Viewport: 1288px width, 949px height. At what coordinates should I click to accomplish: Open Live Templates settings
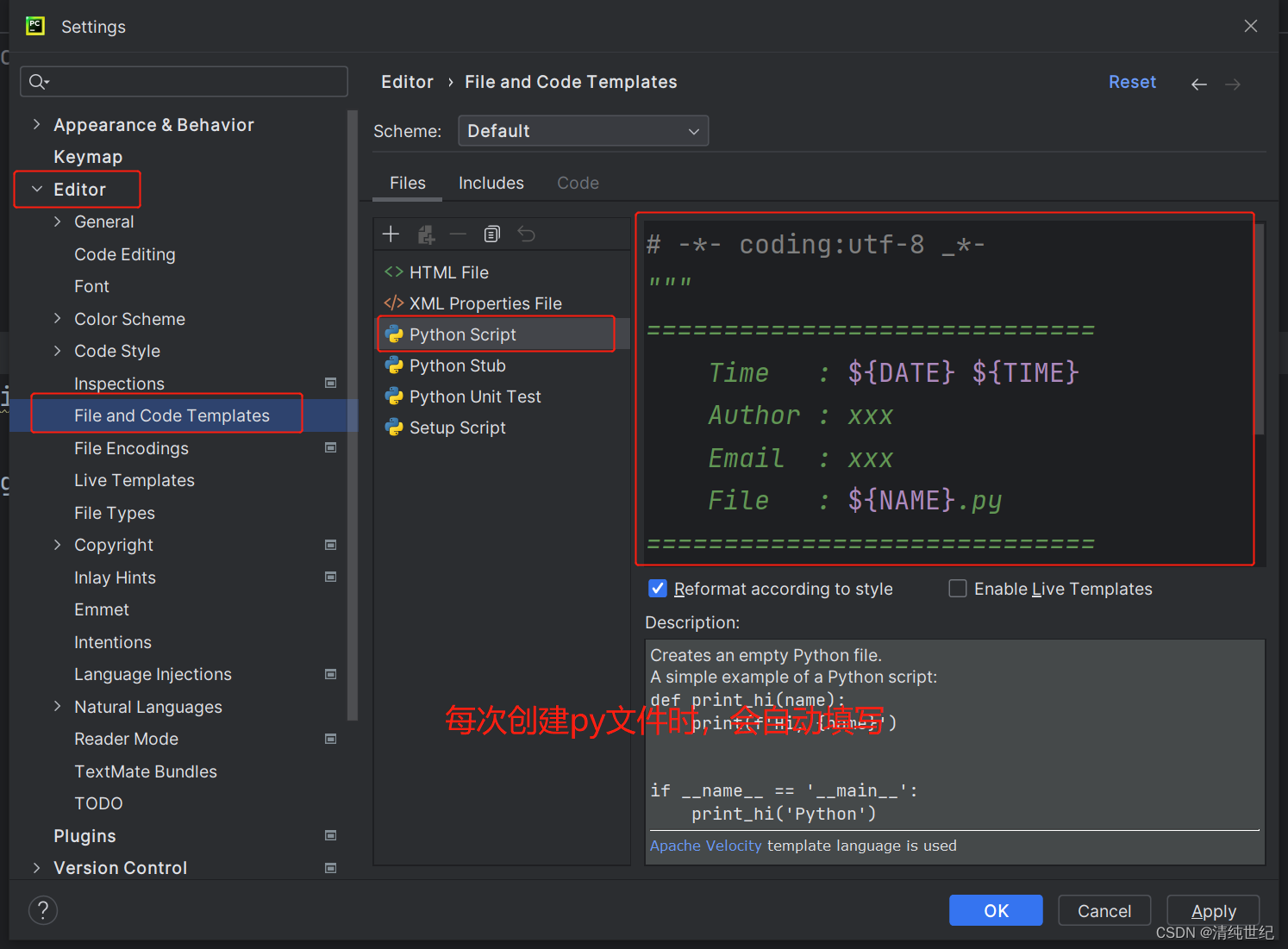coord(134,480)
